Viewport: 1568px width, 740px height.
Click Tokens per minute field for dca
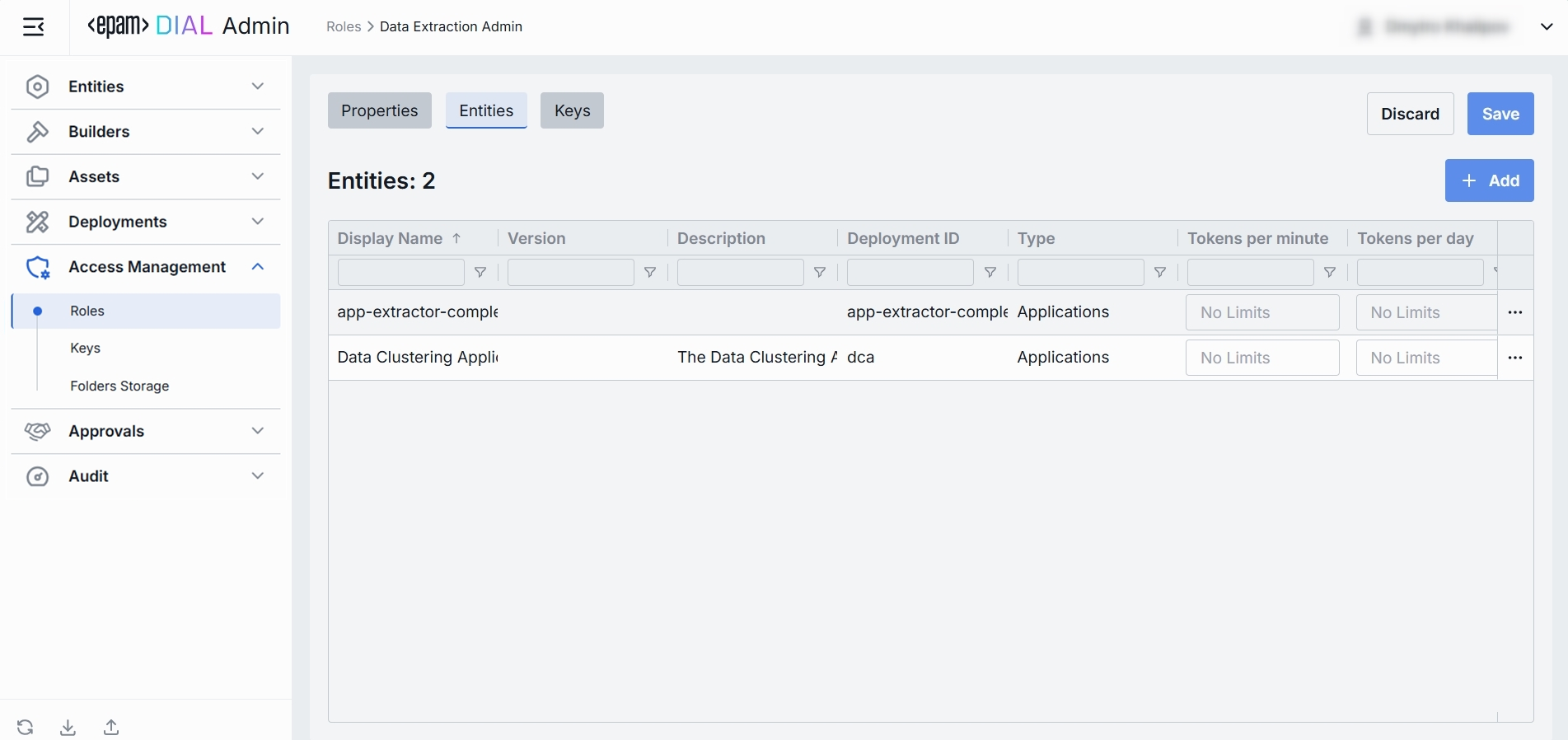click(x=1261, y=358)
